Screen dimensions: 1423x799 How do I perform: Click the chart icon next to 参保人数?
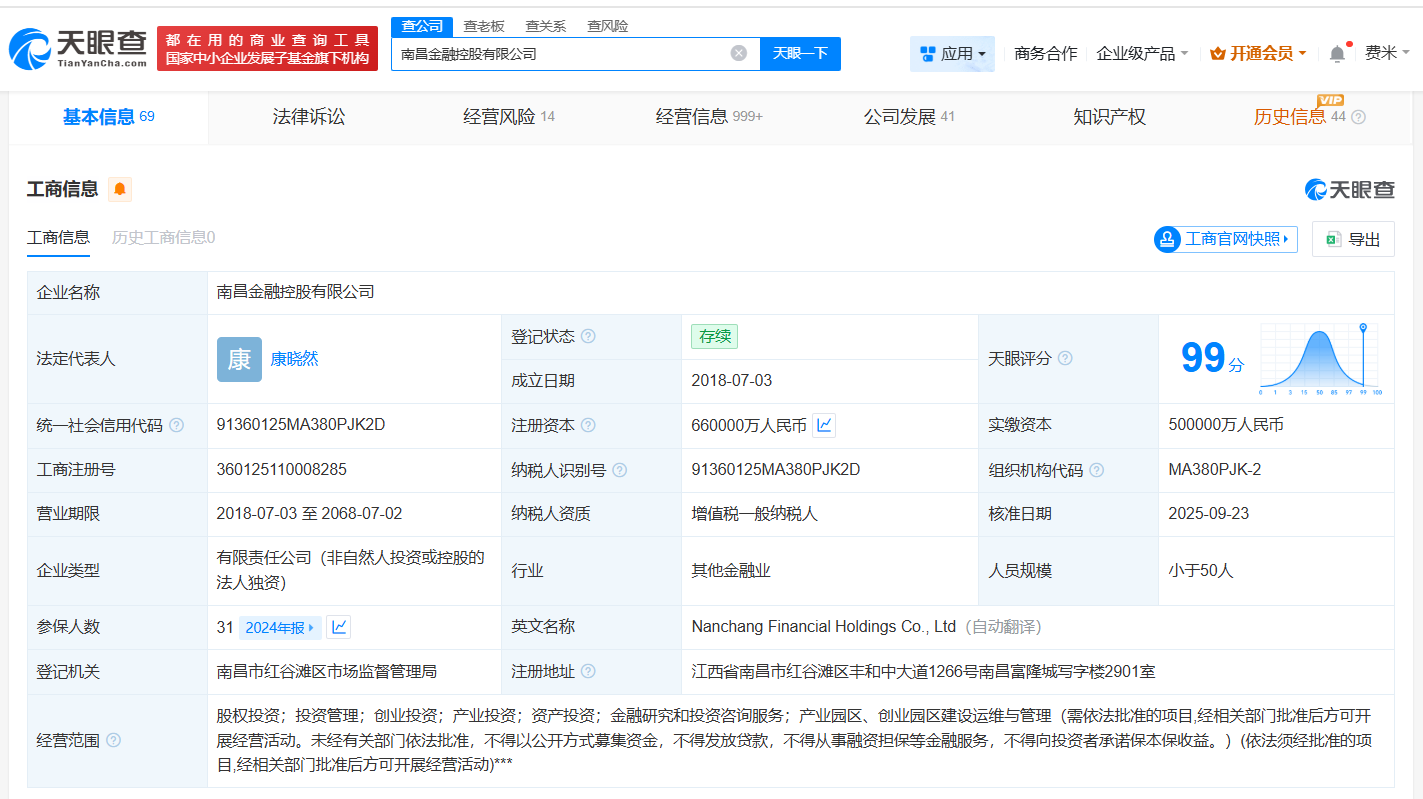click(338, 626)
